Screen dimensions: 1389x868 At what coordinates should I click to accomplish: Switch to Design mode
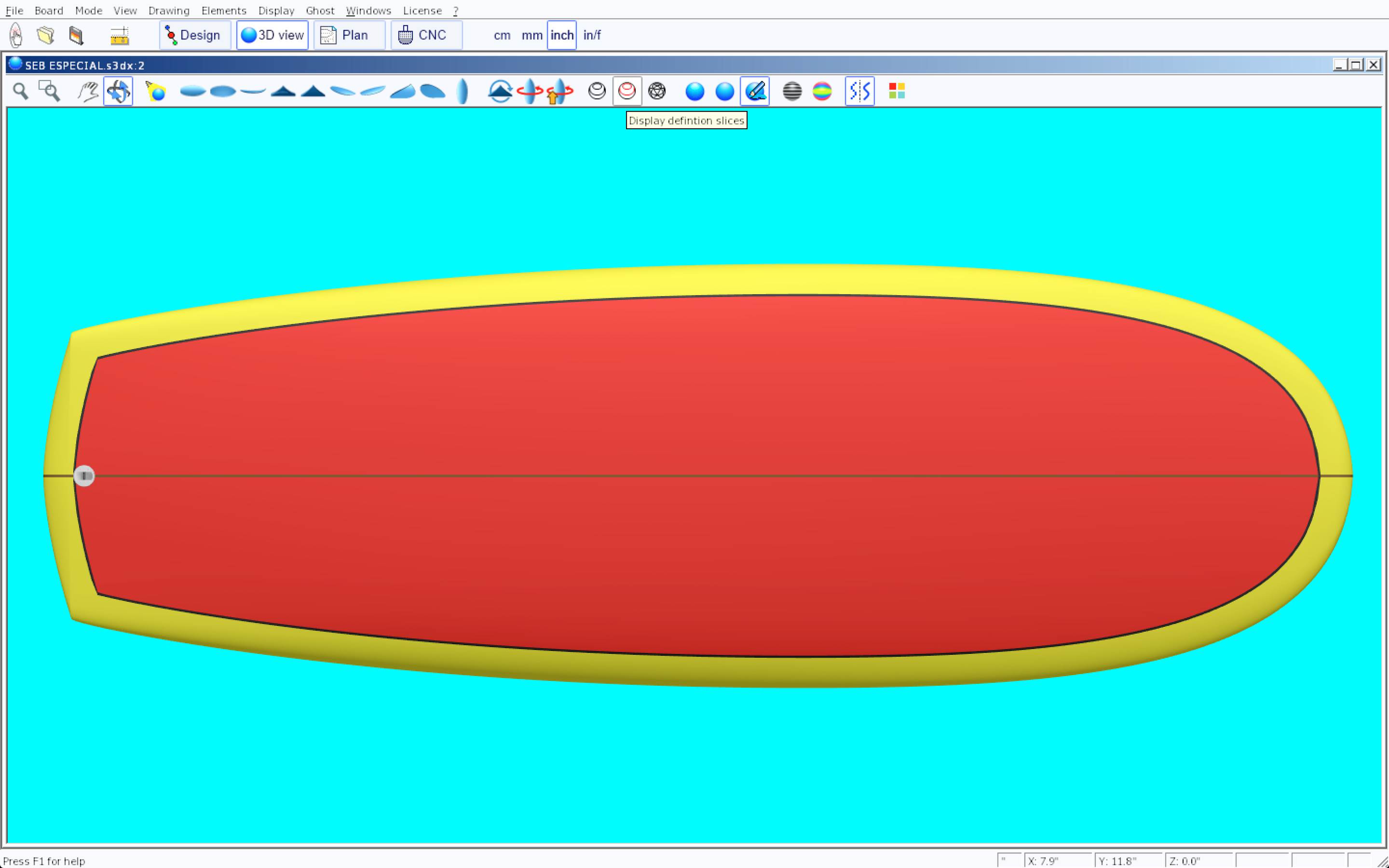tap(194, 35)
